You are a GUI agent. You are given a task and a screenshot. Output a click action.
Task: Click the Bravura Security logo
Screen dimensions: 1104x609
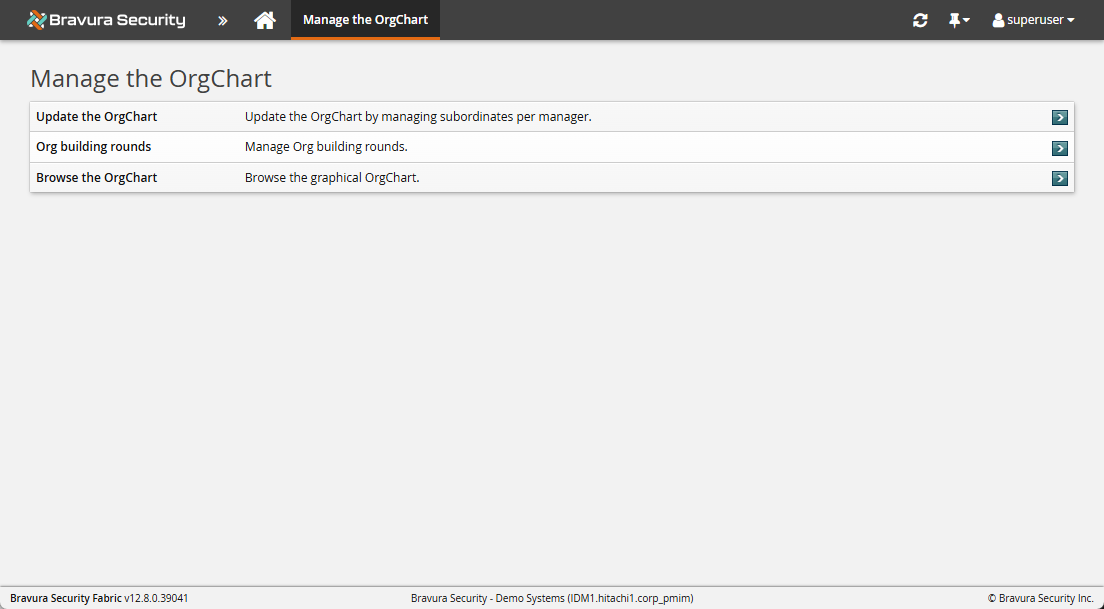[105, 19]
